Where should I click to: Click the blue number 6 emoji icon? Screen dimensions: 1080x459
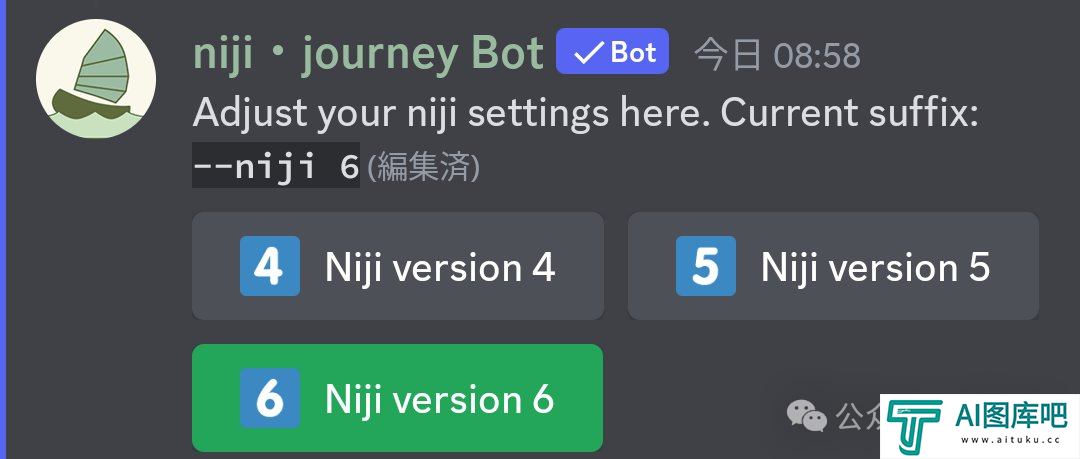click(269, 398)
